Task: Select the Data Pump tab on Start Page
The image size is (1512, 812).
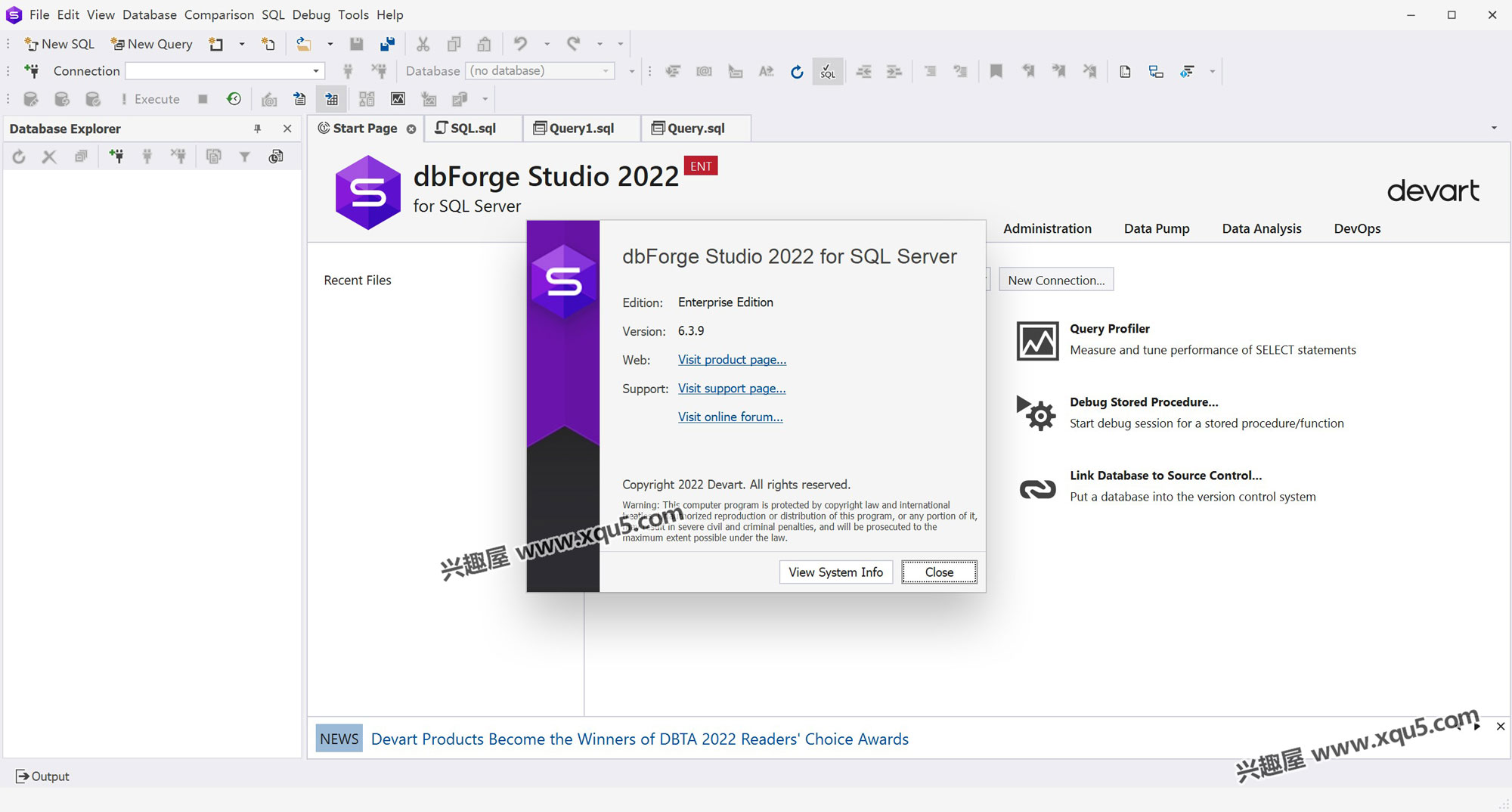Action: [x=1157, y=228]
